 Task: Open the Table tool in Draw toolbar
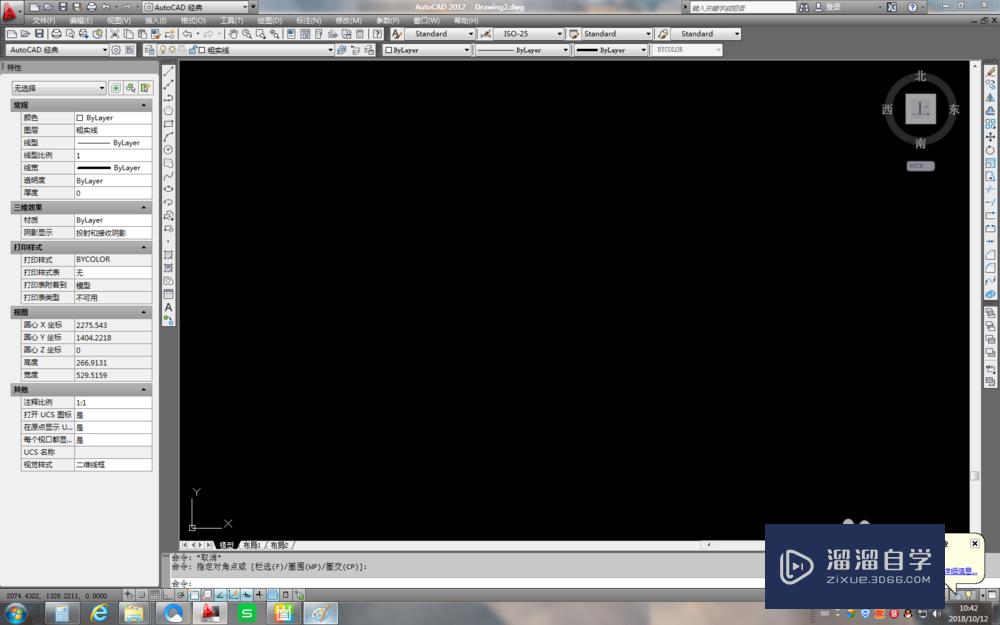tap(168, 294)
